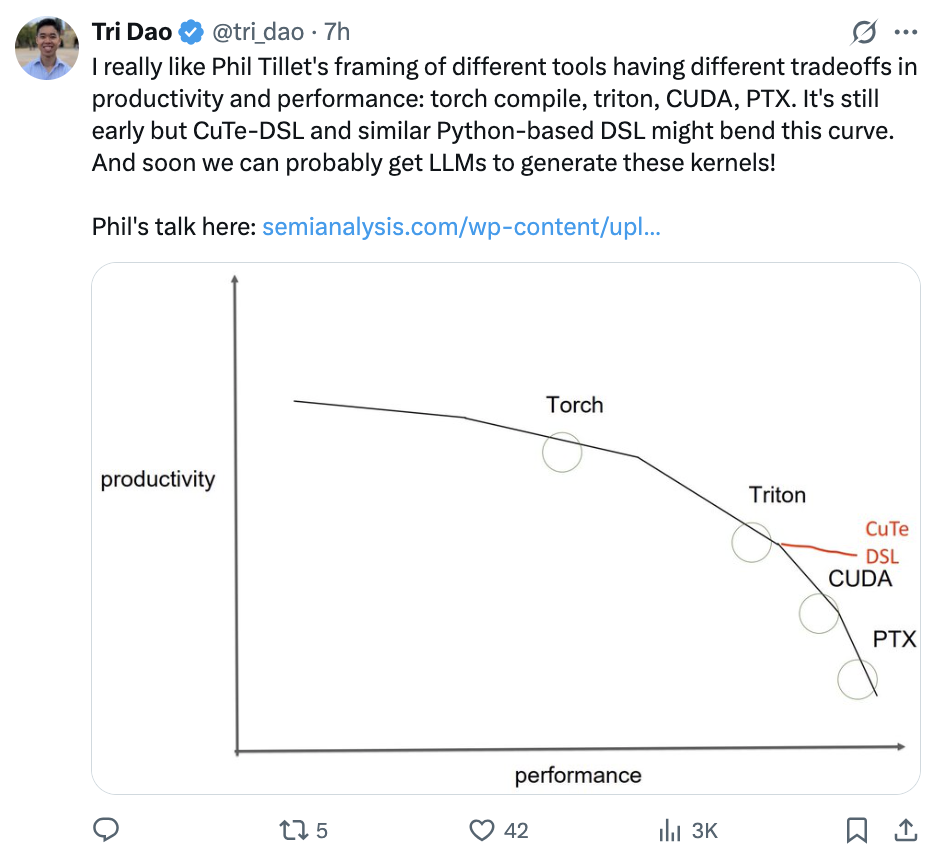Open the three-dot more options menu
The height and width of the screenshot is (858, 942).
905,32
